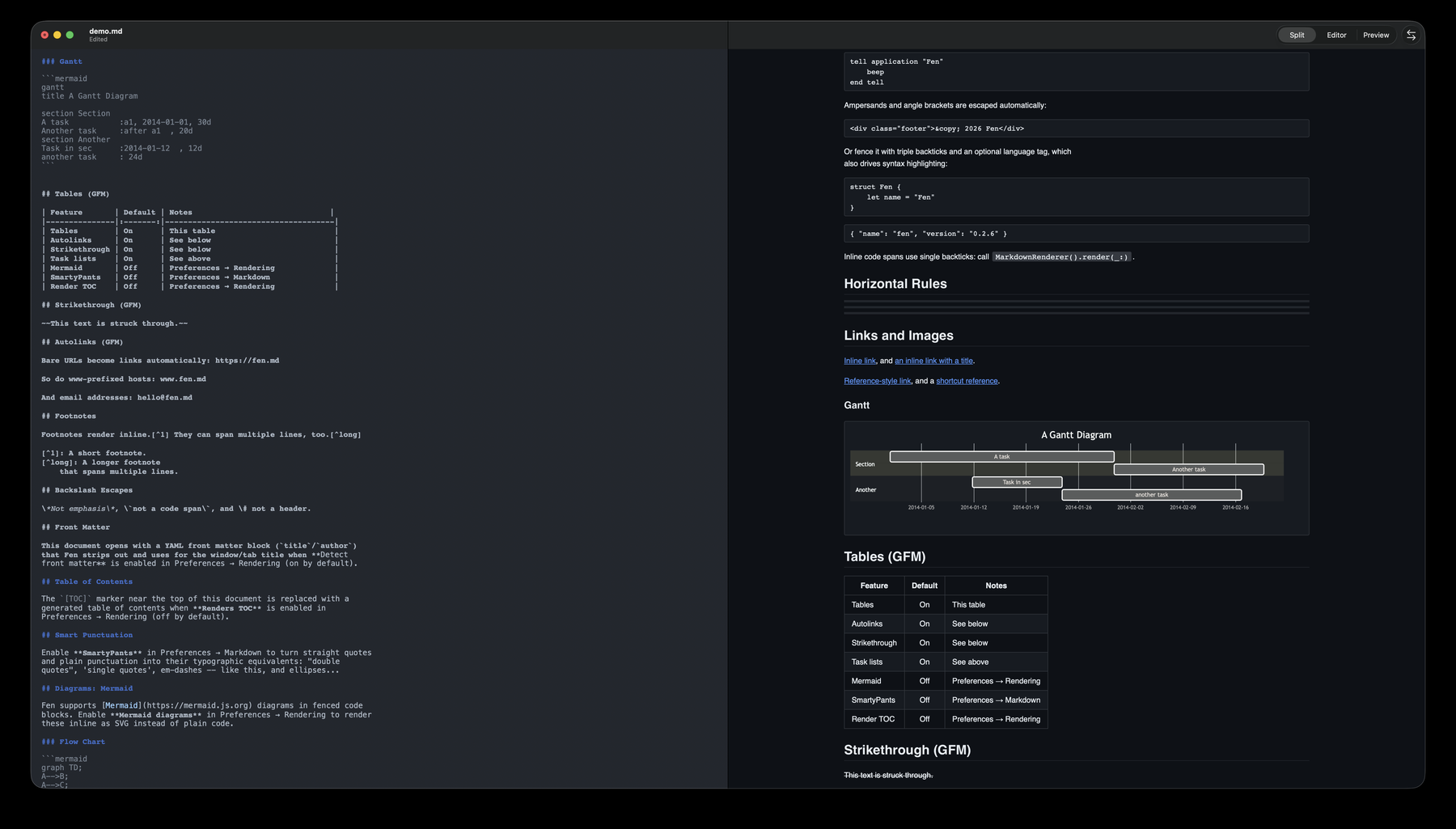Image resolution: width=1456 pixels, height=829 pixels.
Task: Open "an inline link with a title"
Action: click(x=934, y=361)
